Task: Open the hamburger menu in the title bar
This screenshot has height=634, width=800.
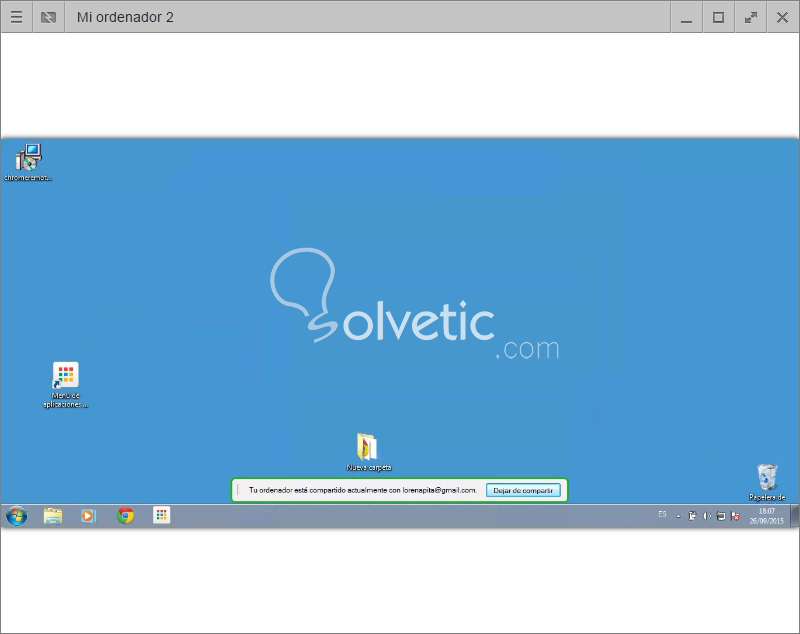Action: pyautogui.click(x=16, y=17)
